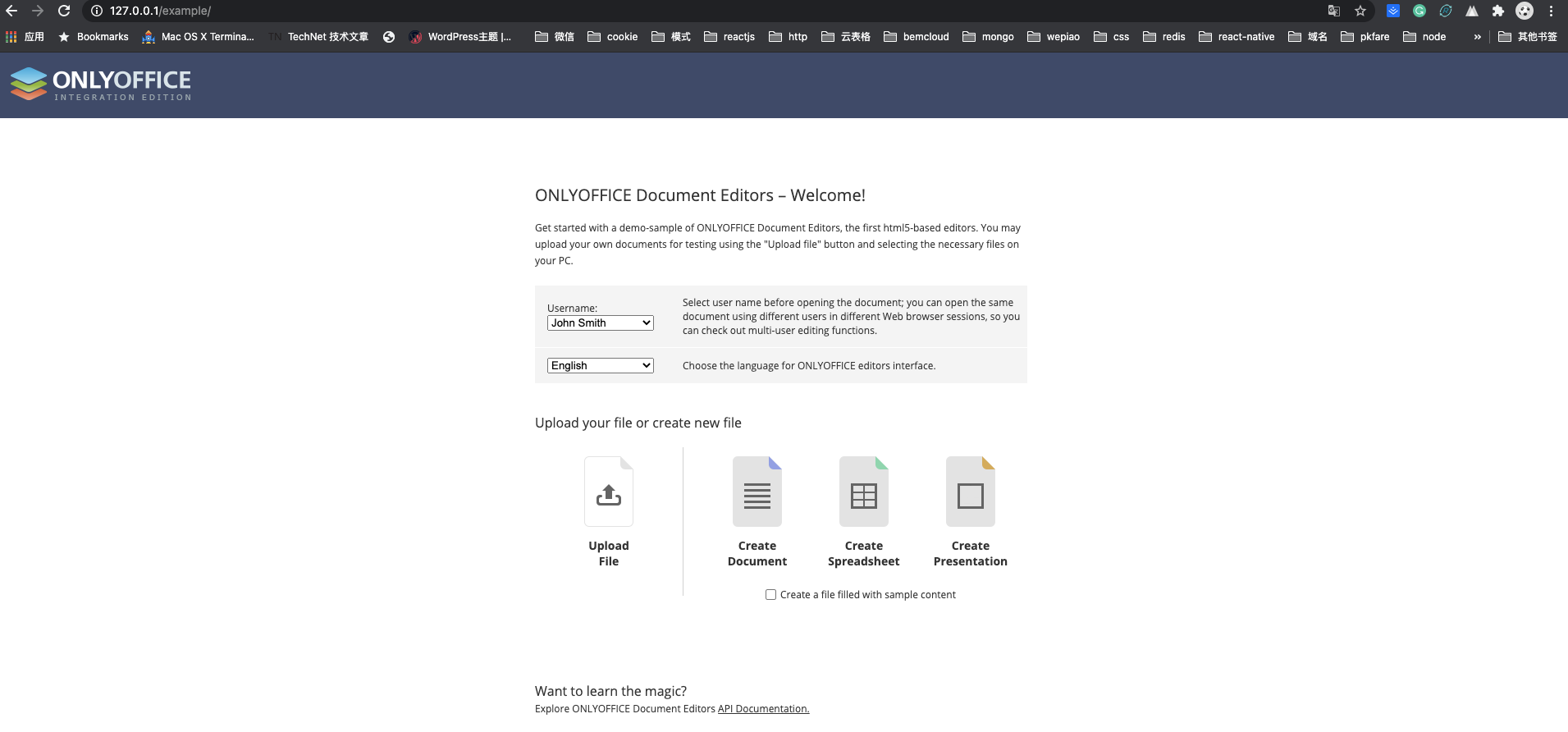Screen dimensions: 1568x732
Task: Click the gray mountain extension icon
Action: coord(1472,11)
